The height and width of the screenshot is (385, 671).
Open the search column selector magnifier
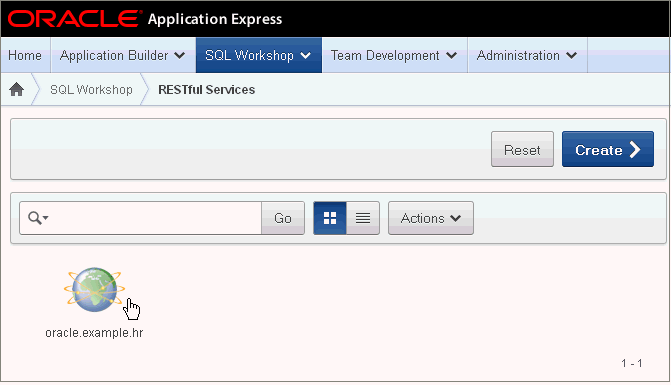pos(38,218)
